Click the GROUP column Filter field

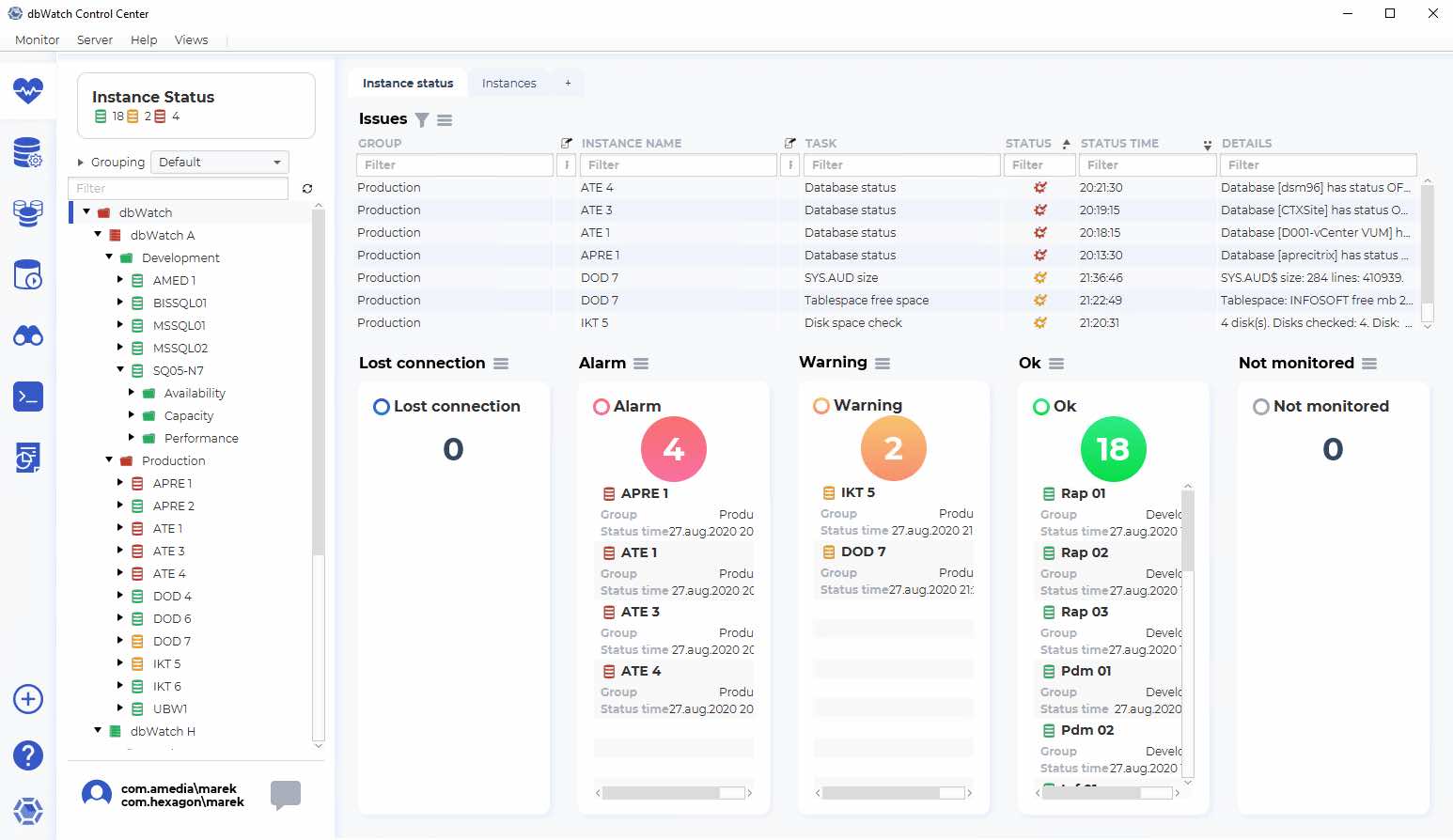454,165
